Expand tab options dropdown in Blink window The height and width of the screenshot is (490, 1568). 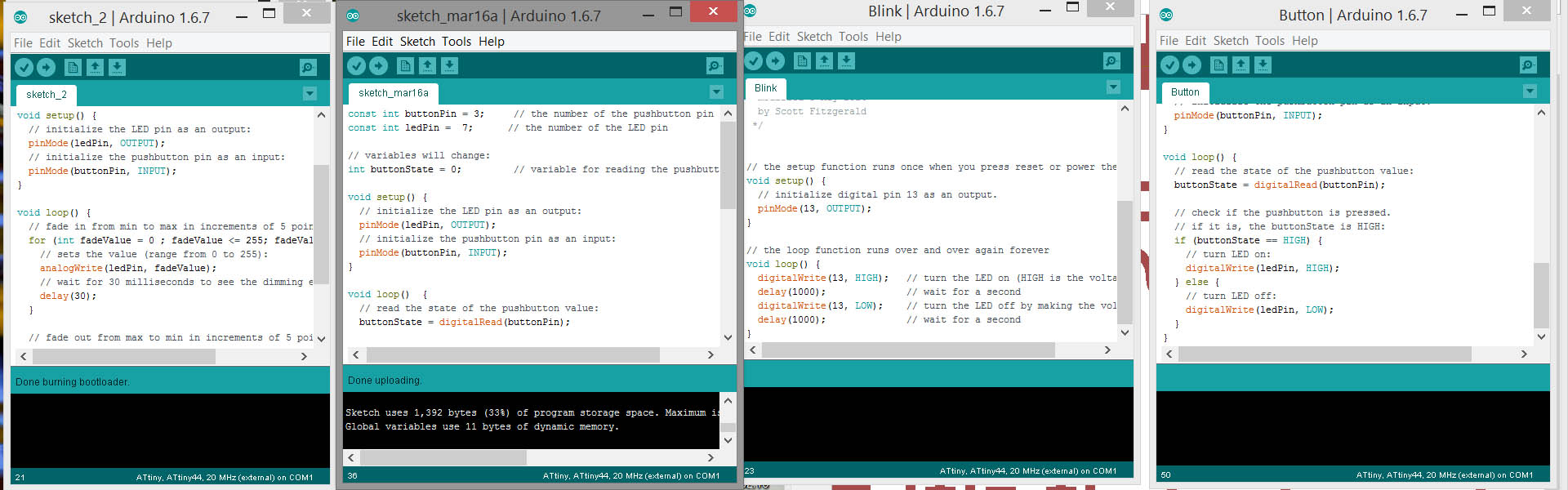[x=1113, y=87]
